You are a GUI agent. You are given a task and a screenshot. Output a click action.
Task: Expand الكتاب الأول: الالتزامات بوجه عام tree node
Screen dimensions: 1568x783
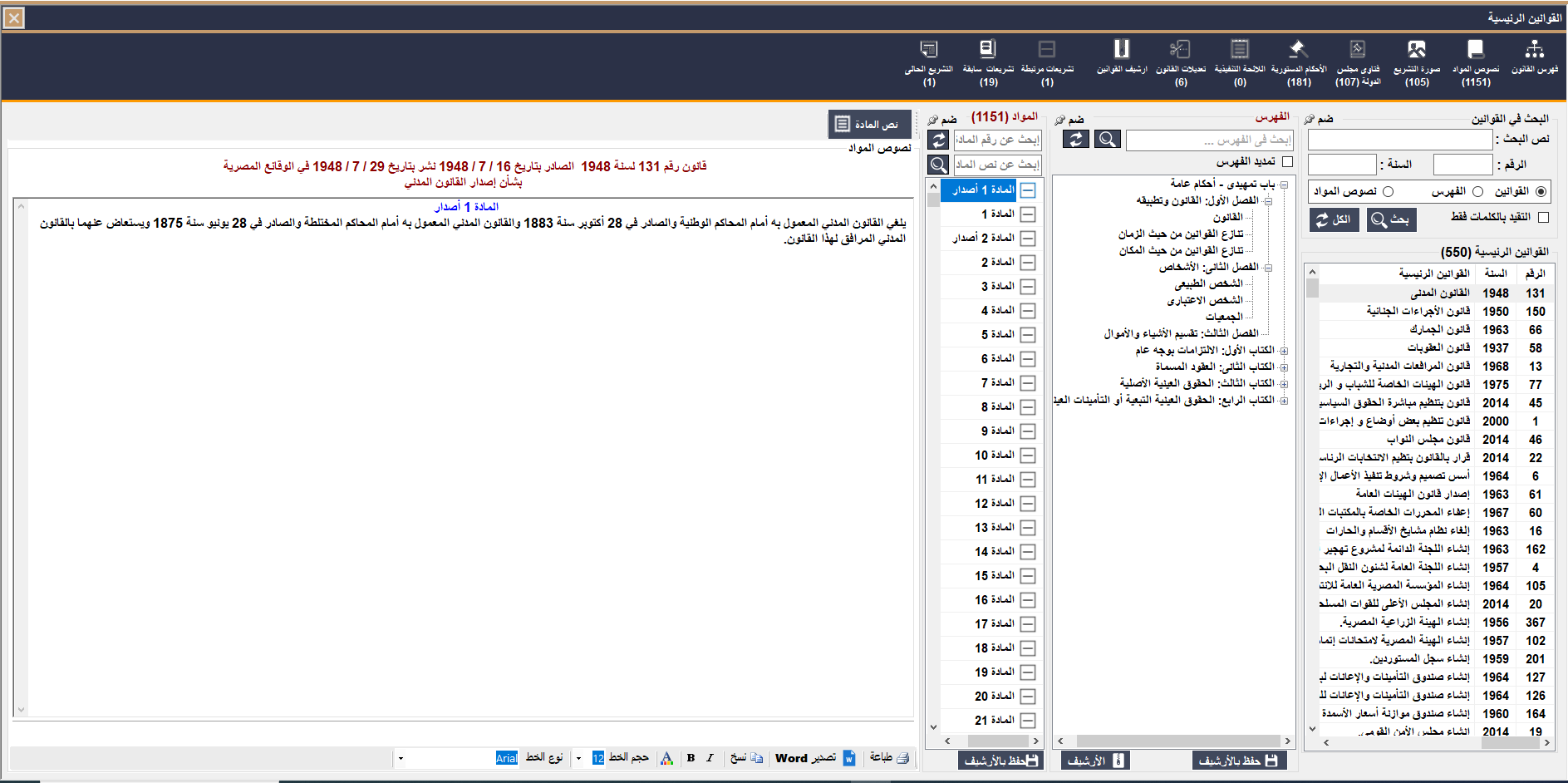pos(1284,351)
